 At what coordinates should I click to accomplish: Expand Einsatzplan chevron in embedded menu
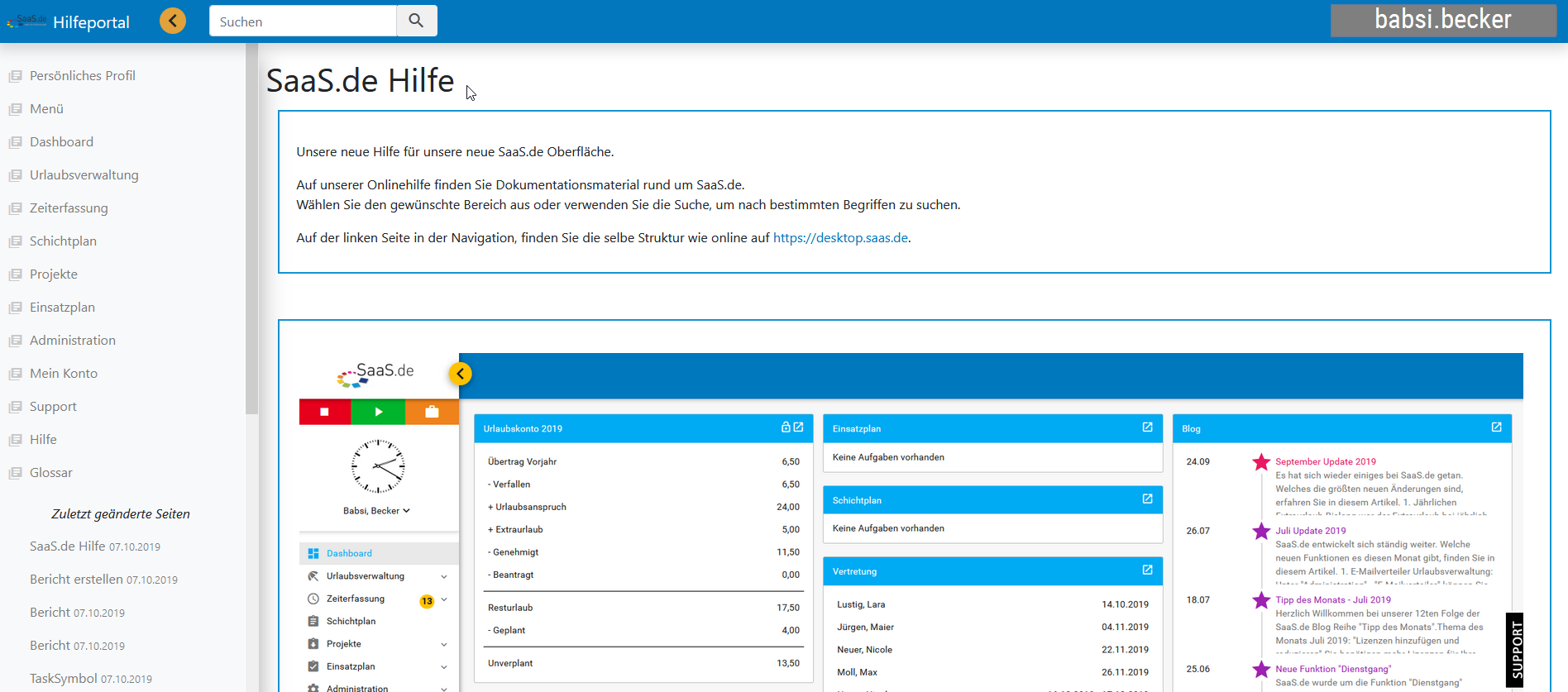click(444, 666)
